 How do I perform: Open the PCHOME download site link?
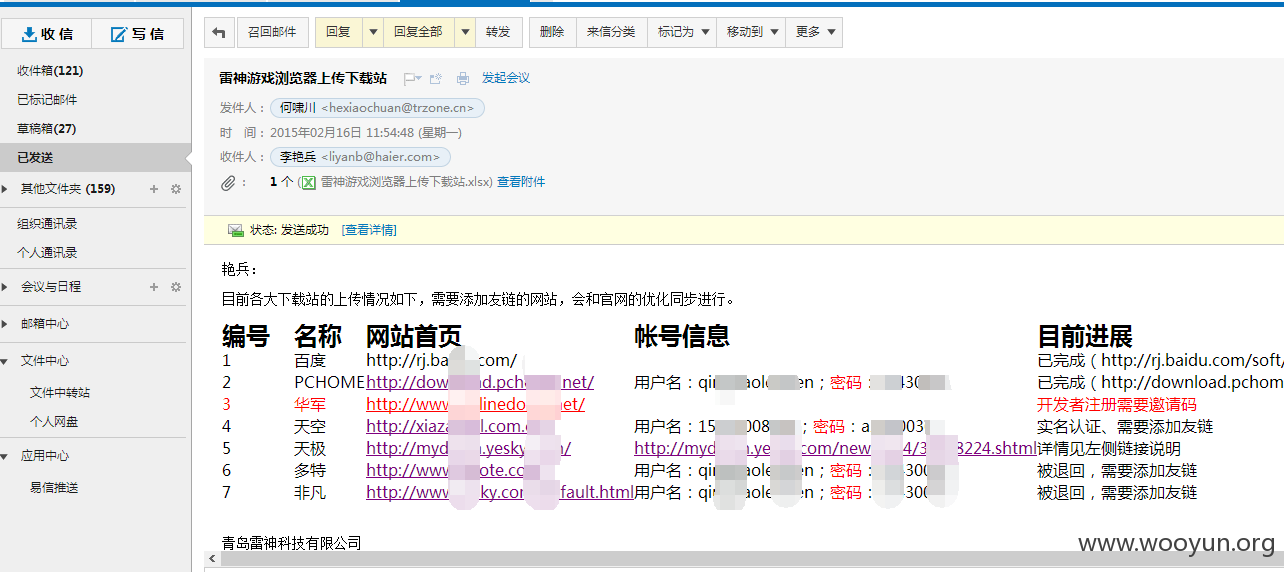point(480,382)
